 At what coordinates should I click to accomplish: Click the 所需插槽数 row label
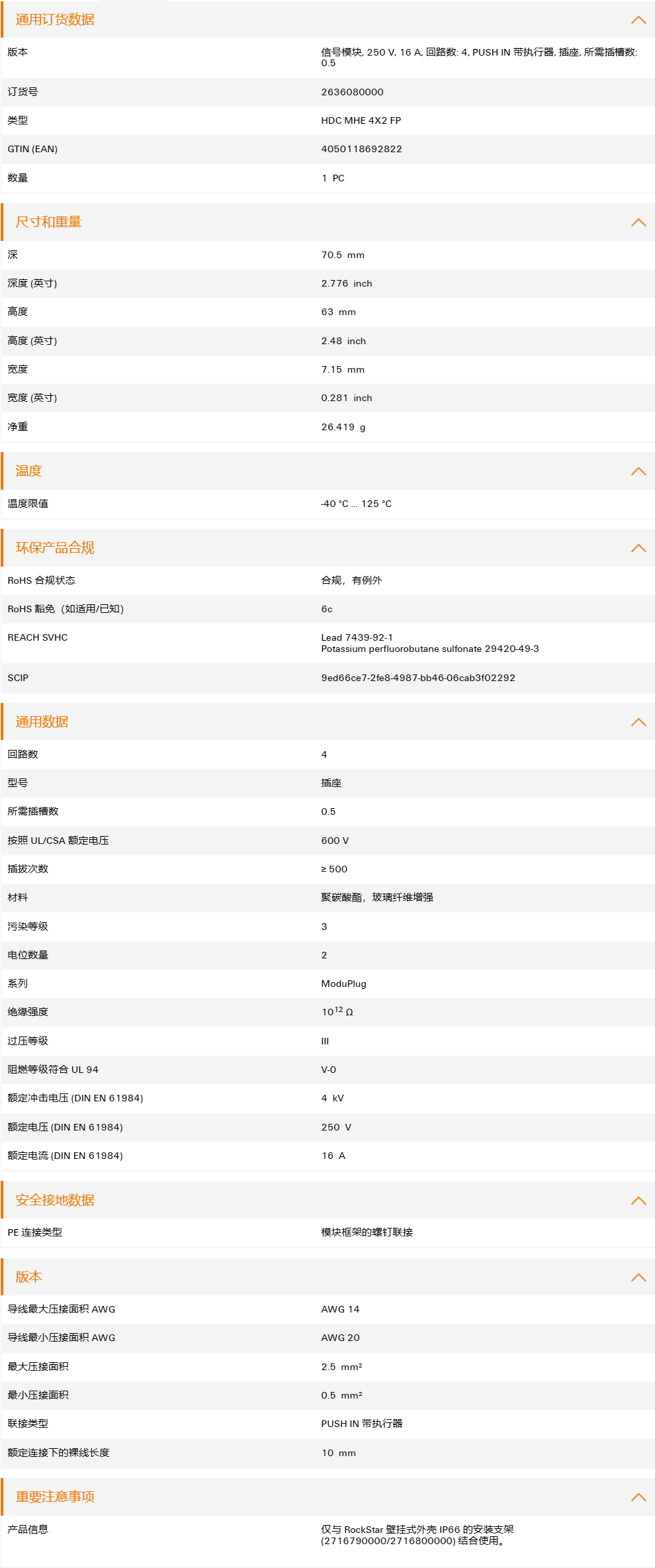click(x=33, y=811)
